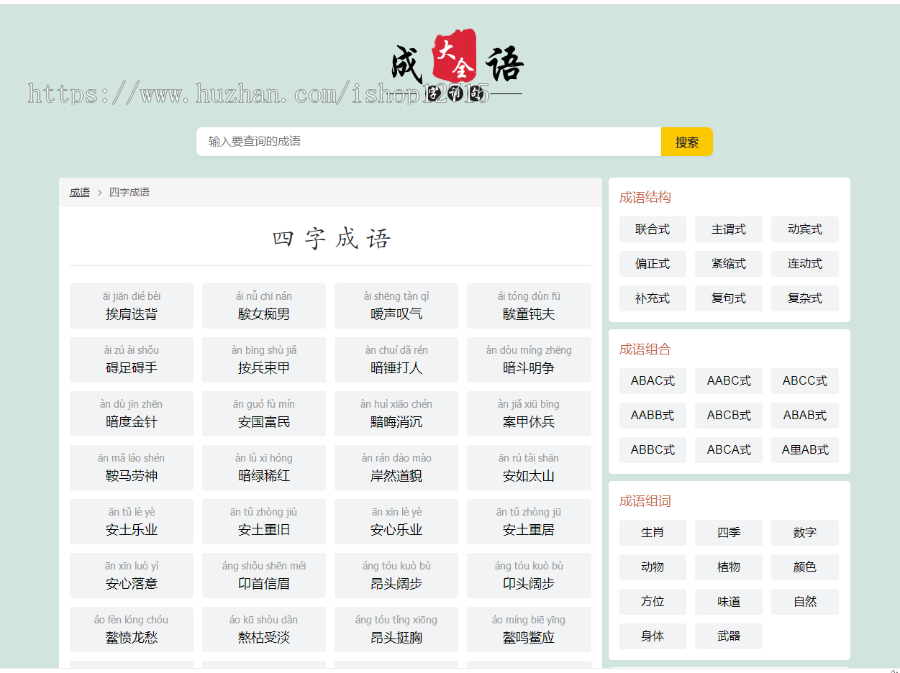
Task: Select structure tag 连动式
Action: point(805,264)
